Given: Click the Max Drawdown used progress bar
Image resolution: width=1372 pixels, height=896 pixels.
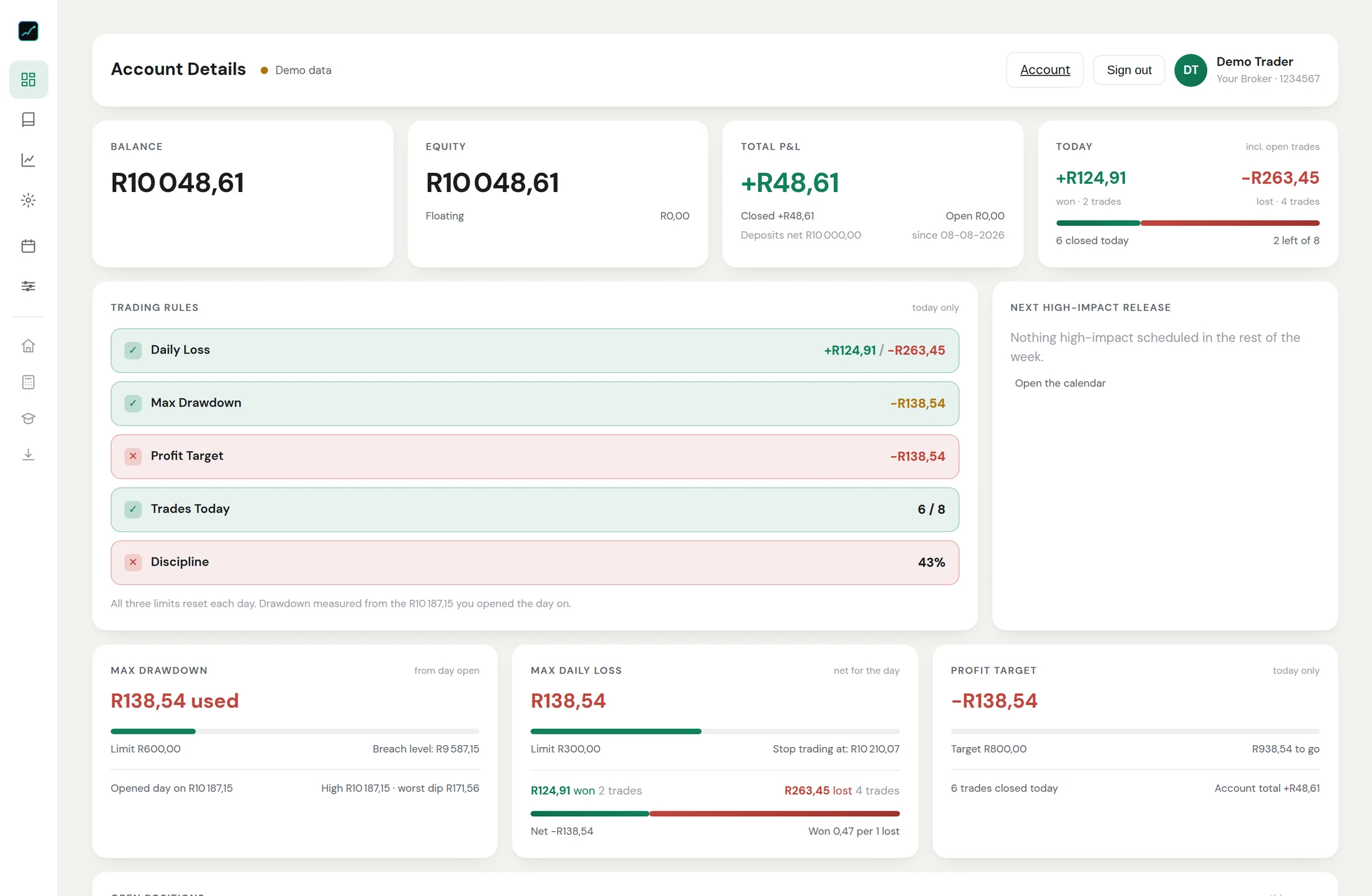Looking at the screenshot, I should click(295, 731).
